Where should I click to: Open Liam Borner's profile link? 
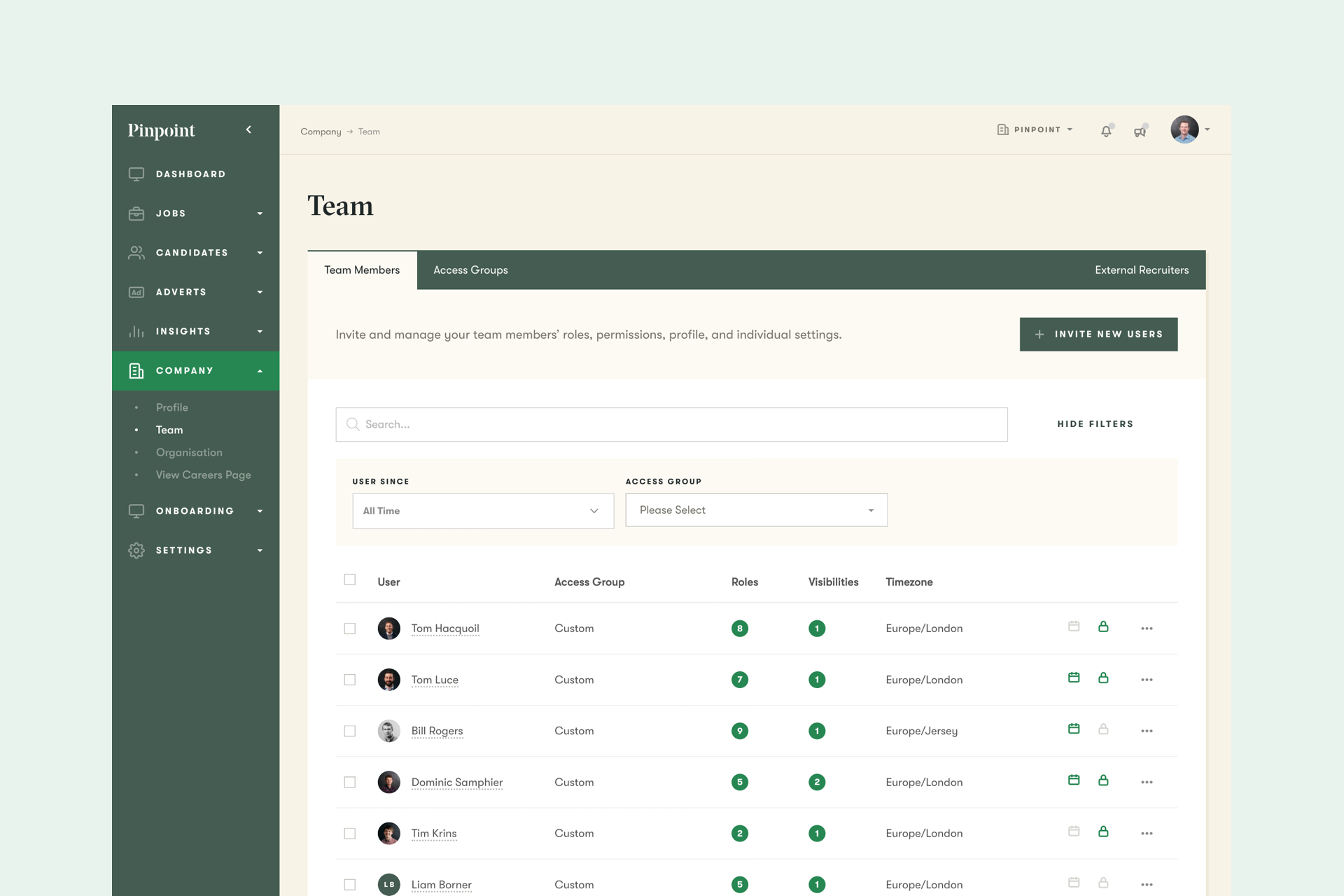pyautogui.click(x=441, y=884)
